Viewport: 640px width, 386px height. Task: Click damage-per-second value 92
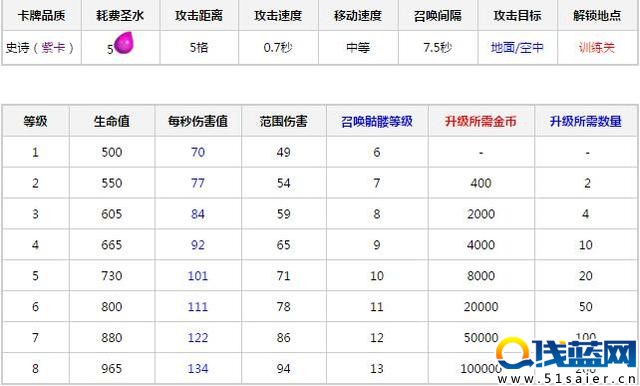198,245
